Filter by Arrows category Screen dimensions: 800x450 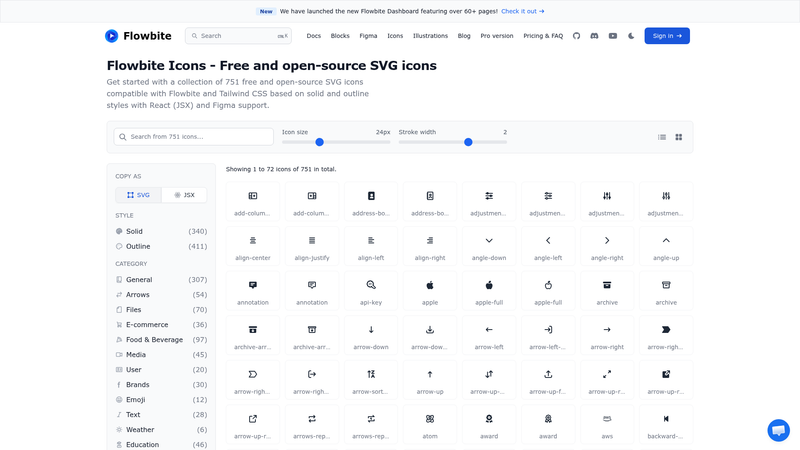click(161, 294)
